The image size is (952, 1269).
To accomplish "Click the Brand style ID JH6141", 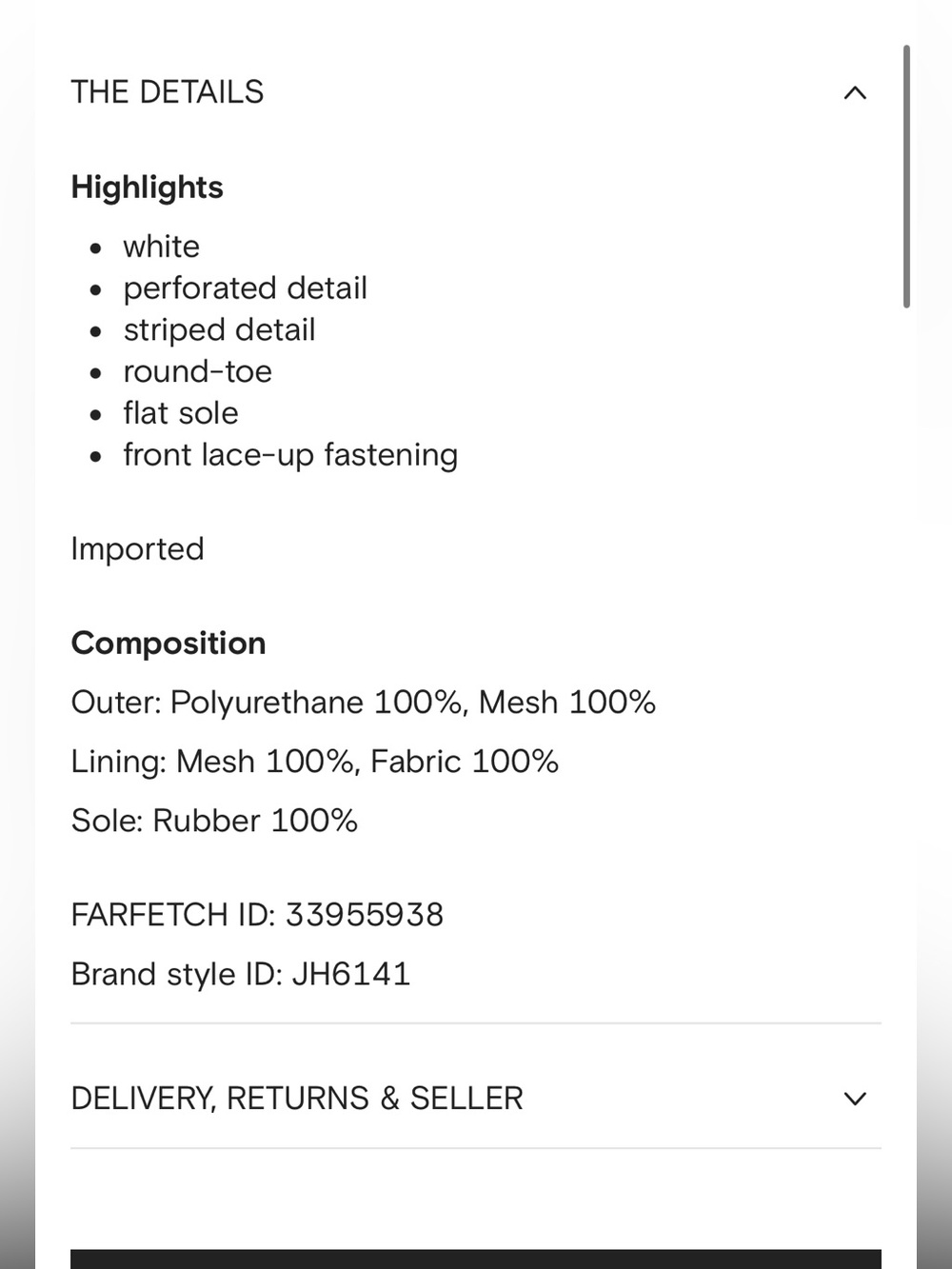I will 241,974.
